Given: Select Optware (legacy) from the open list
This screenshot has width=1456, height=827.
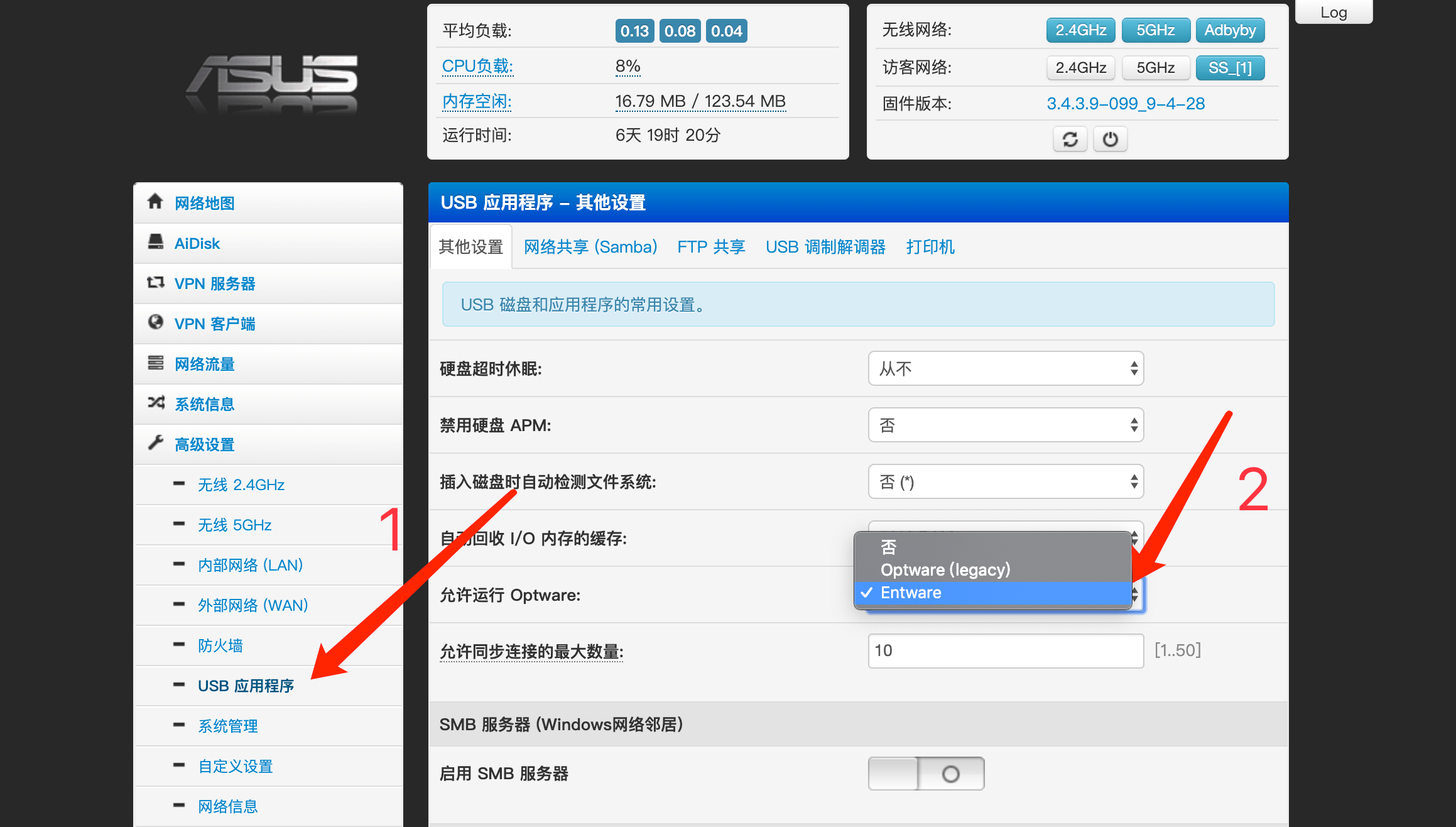Looking at the screenshot, I should tap(945, 570).
